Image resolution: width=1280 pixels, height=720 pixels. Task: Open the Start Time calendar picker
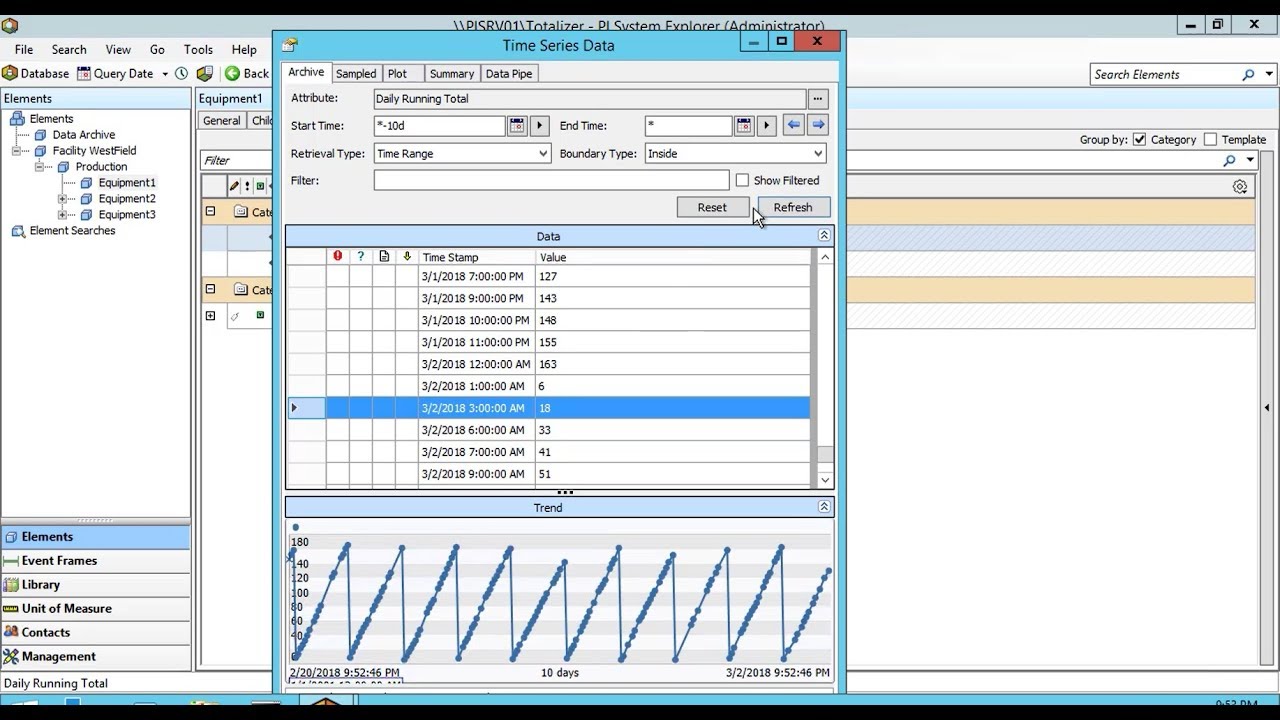pyautogui.click(x=517, y=126)
